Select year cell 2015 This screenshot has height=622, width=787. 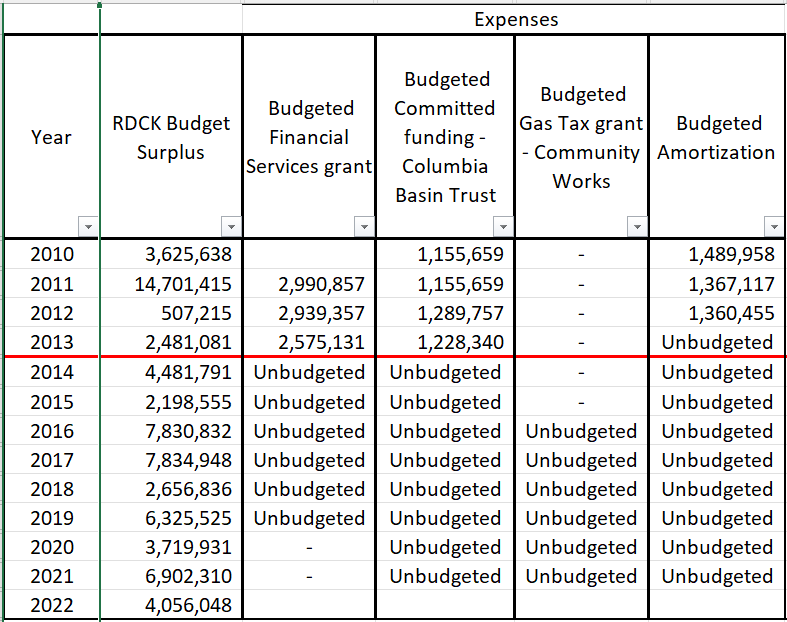point(51,402)
